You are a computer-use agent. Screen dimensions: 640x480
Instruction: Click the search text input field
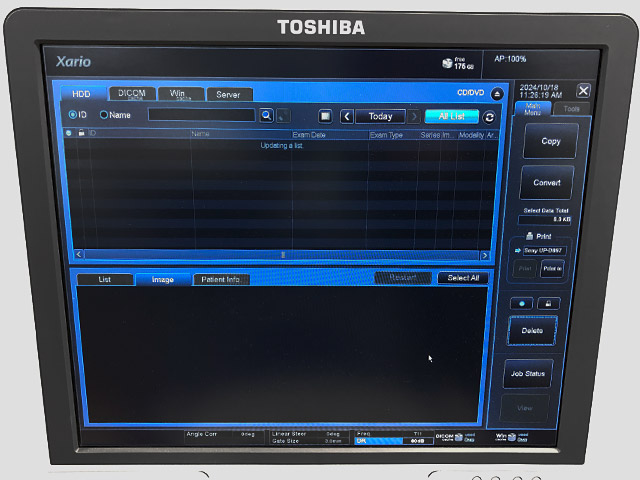pos(202,115)
